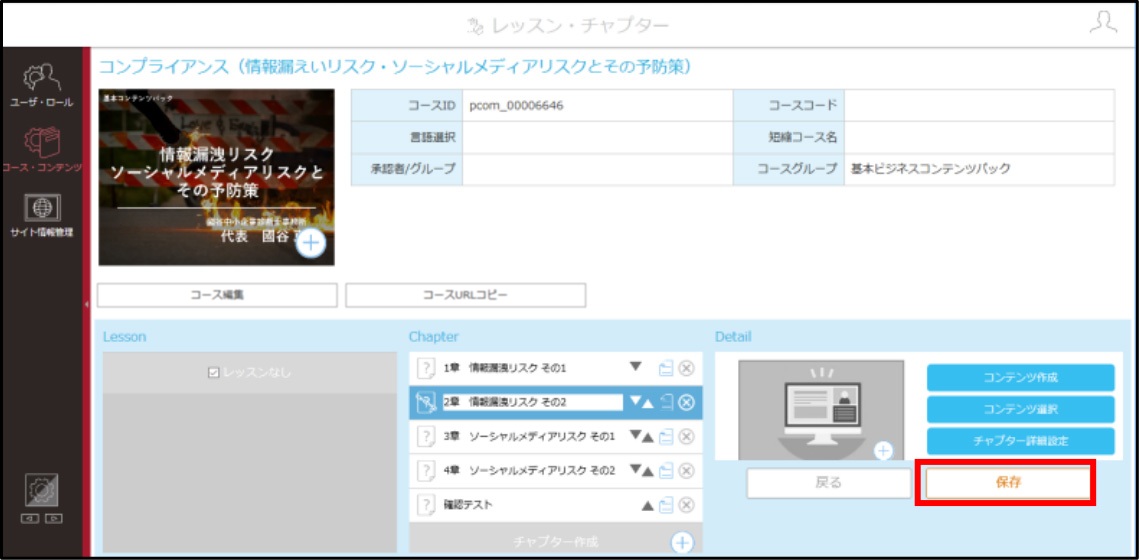
Task: Move 2章 chapter down with arrow
Action: click(635, 401)
